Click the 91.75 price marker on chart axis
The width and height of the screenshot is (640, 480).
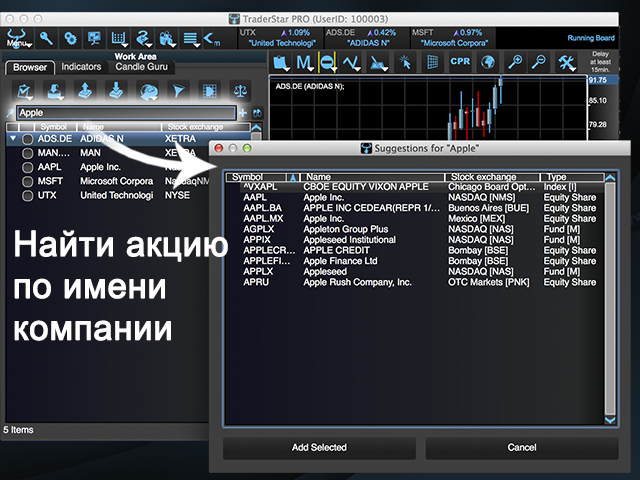pos(602,80)
